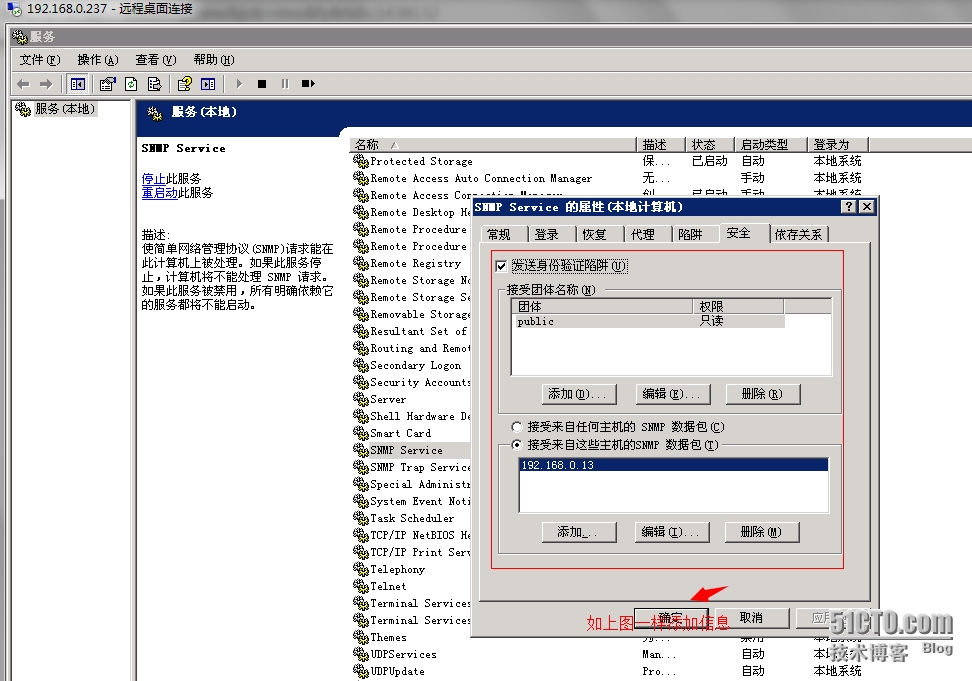Open the 操作(A) menu

click(x=97, y=59)
